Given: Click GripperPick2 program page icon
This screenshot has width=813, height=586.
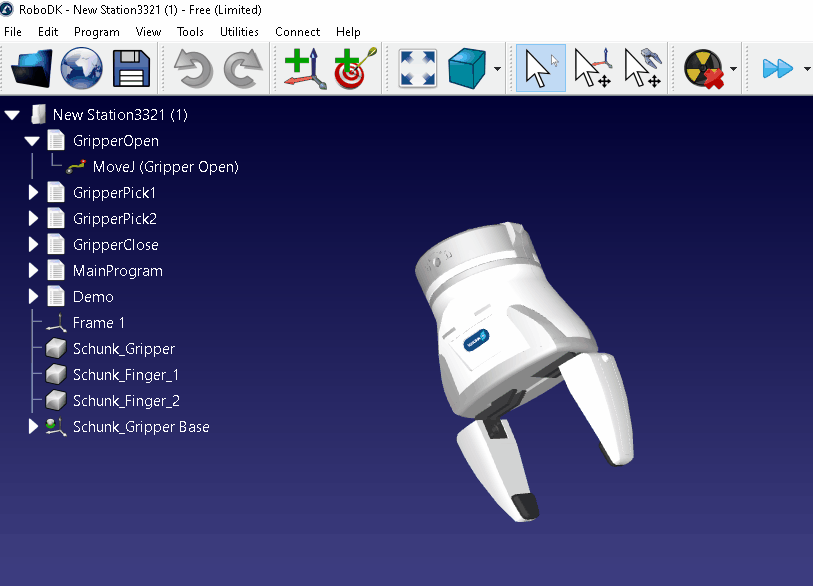Looking at the screenshot, I should [56, 218].
